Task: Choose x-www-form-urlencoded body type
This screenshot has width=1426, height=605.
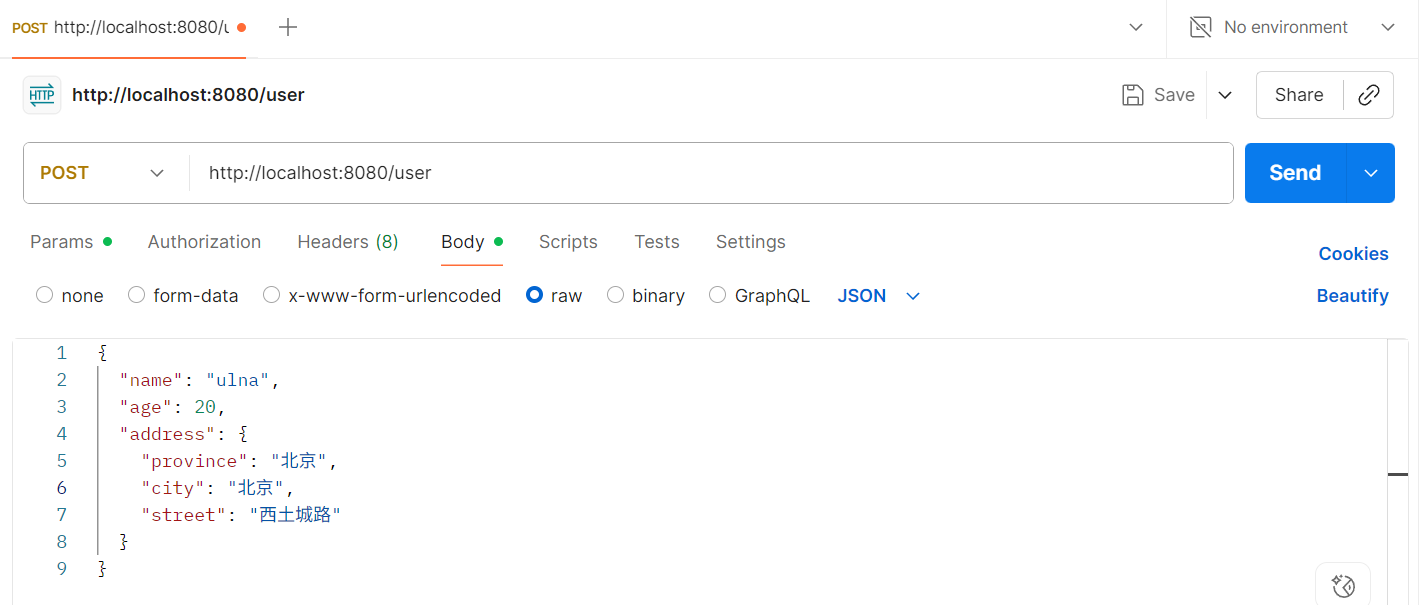Action: point(271,295)
